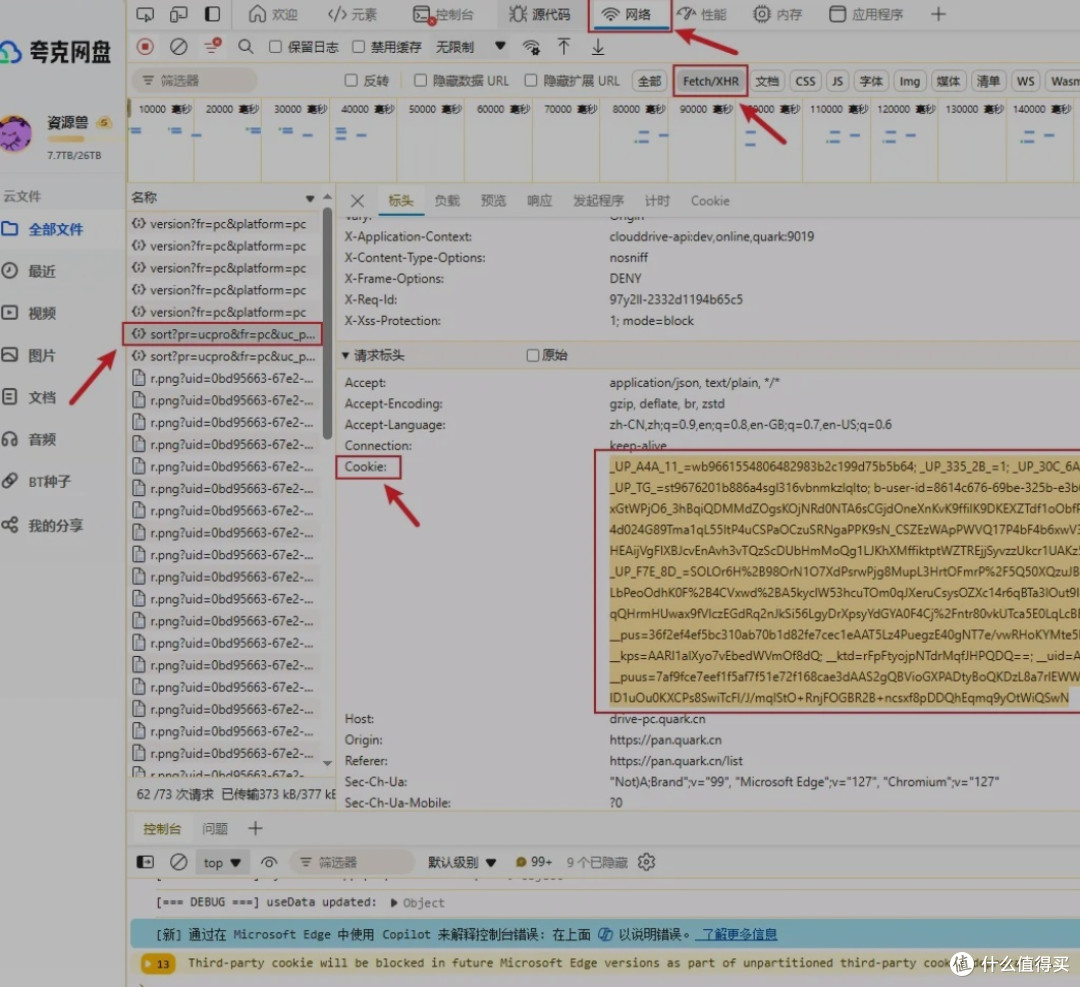Check the 反转 filter checkbox
Viewport: 1080px width, 987px height.
click(351, 81)
